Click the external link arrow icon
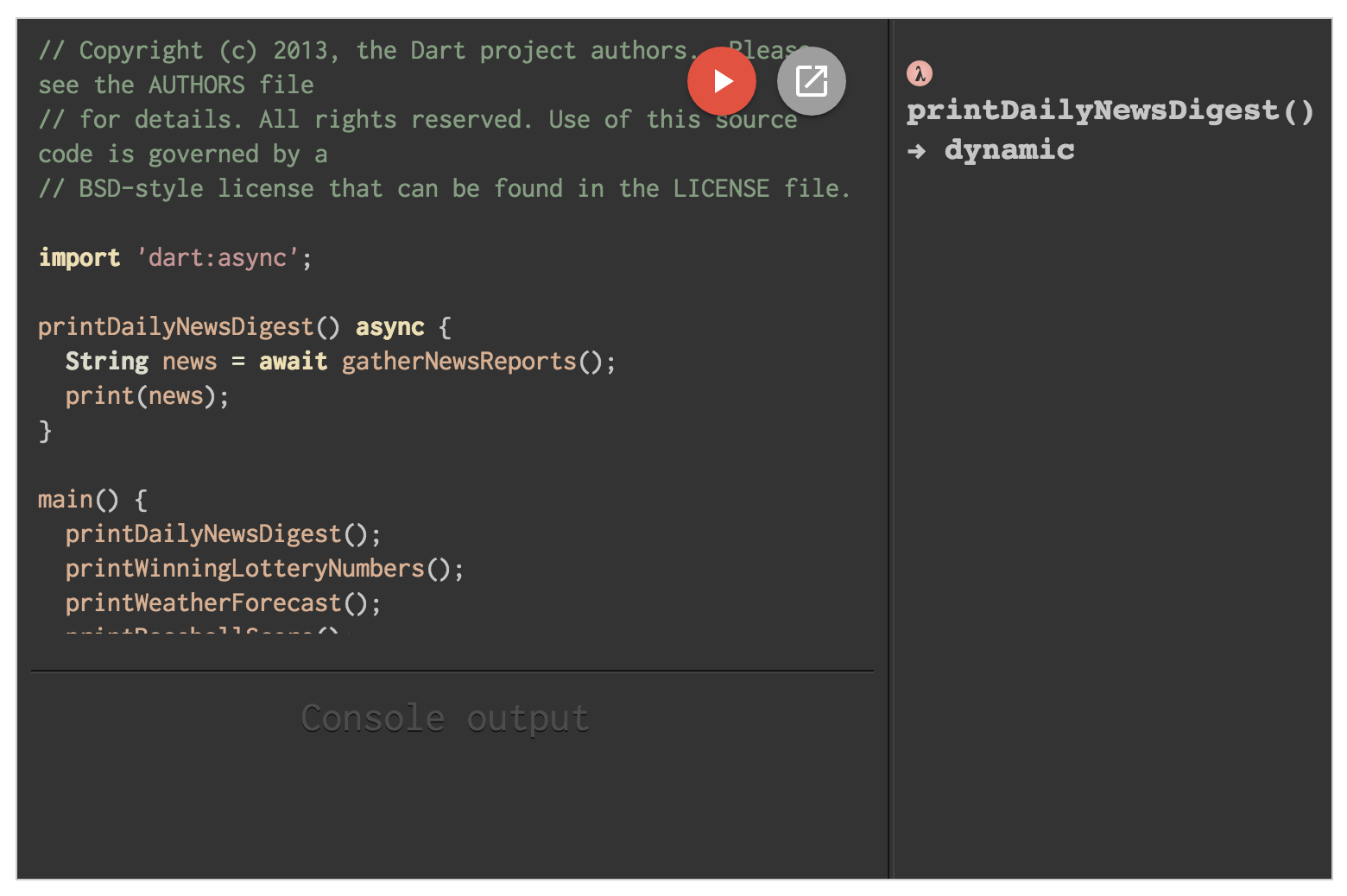 (x=811, y=80)
